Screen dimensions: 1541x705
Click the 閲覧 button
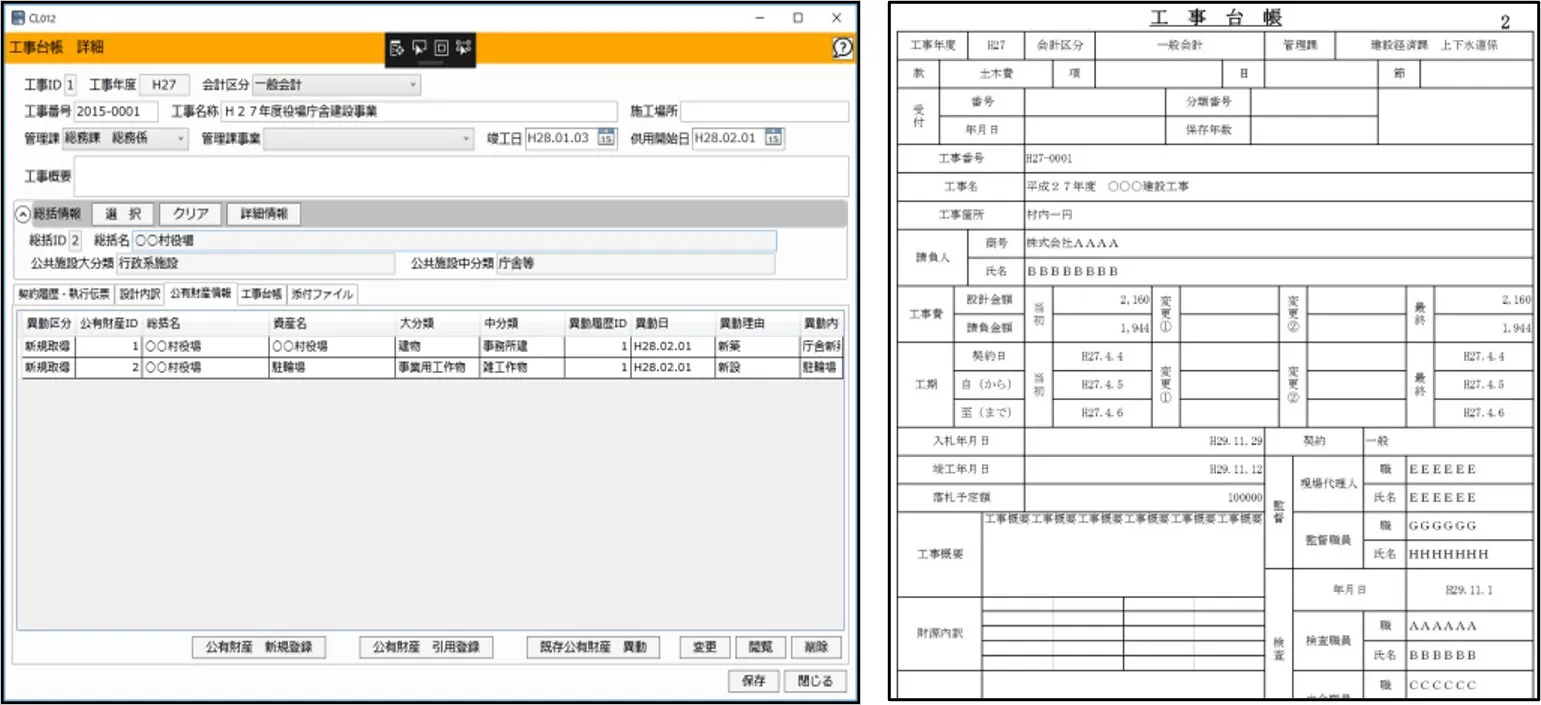pos(761,647)
